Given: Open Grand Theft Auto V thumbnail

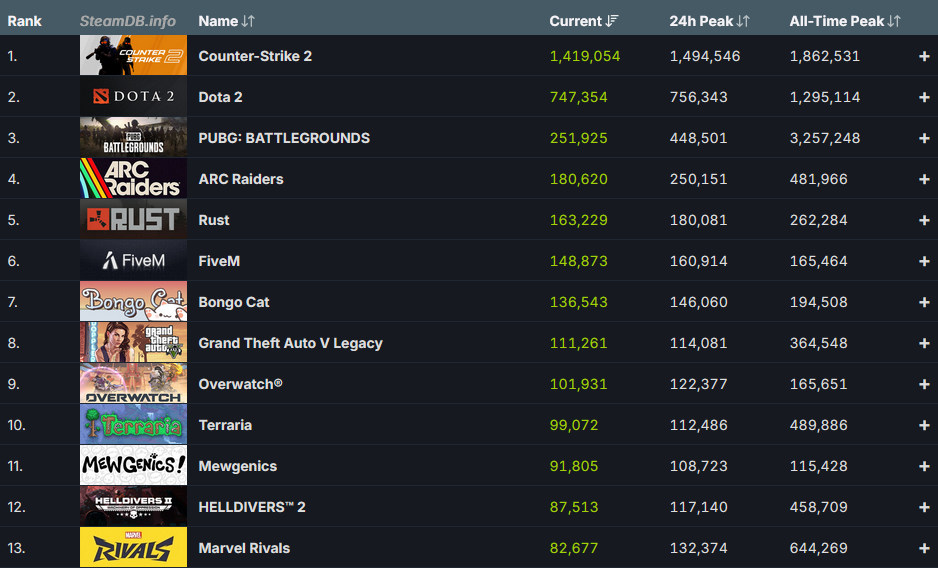Looking at the screenshot, I should (x=133, y=342).
